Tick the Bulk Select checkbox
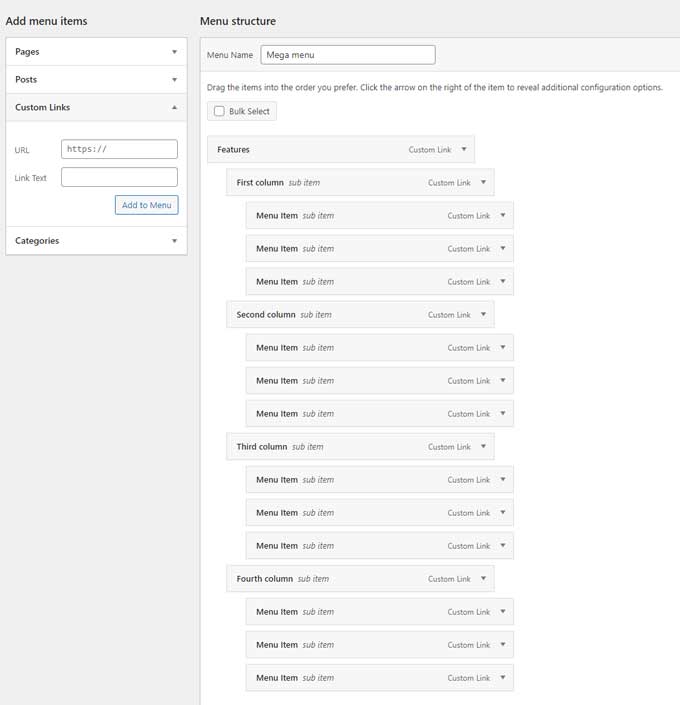 [x=219, y=111]
